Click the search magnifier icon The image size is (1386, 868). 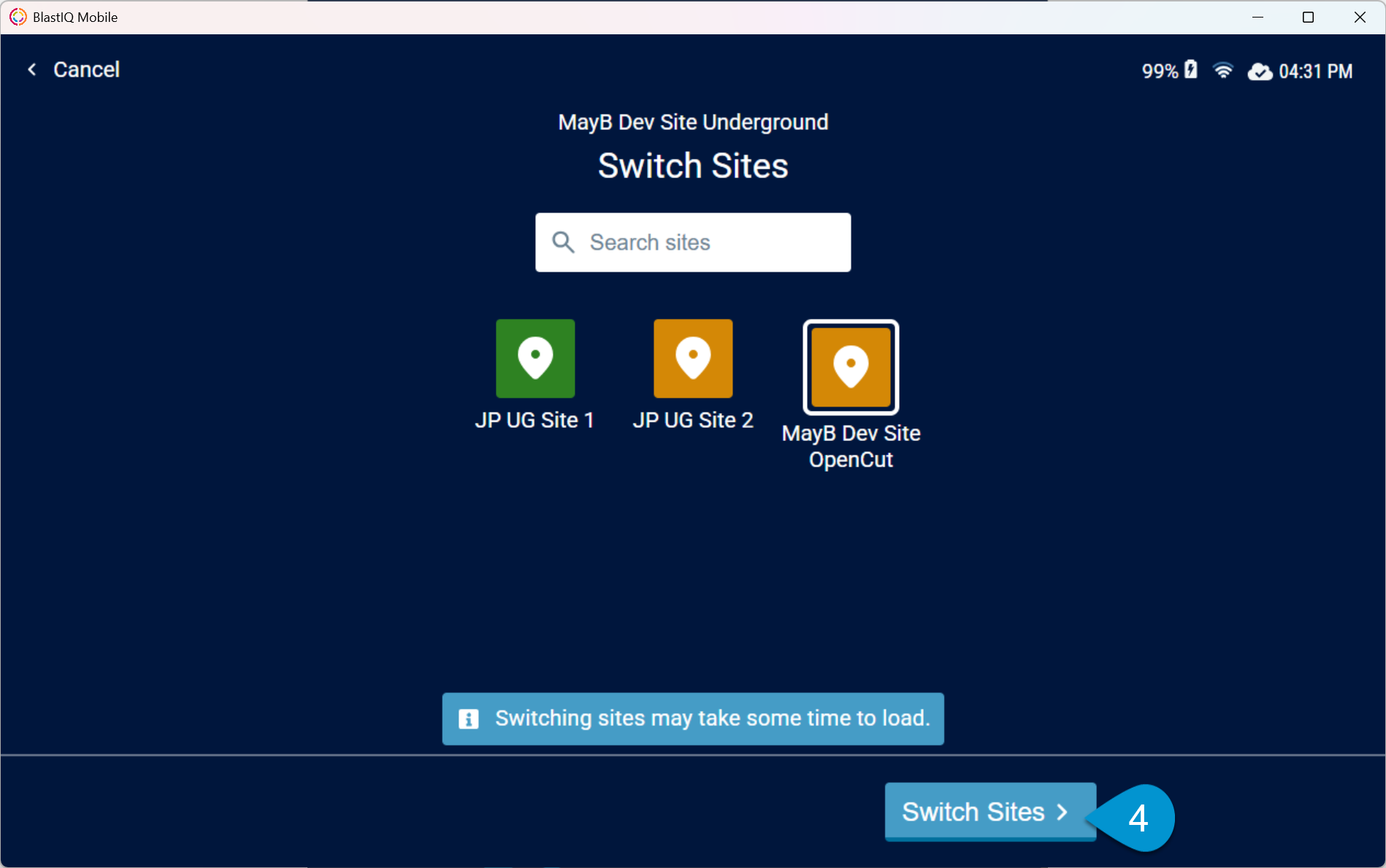[563, 242]
